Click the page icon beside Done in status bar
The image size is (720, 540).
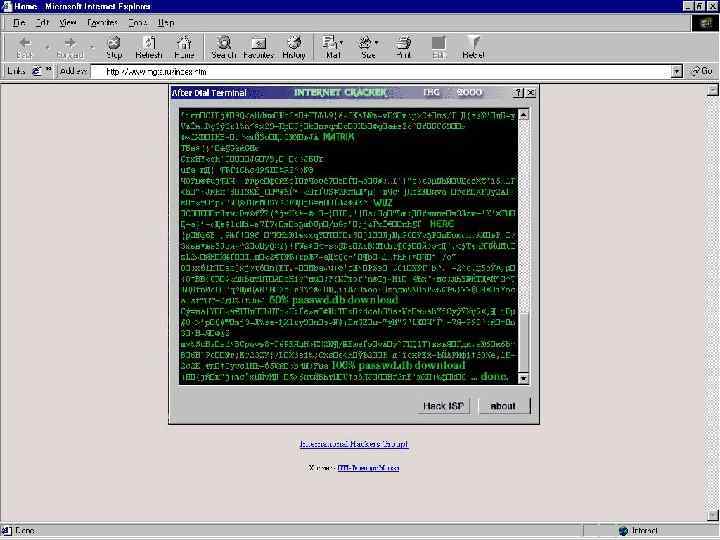pyautogui.click(x=7, y=531)
